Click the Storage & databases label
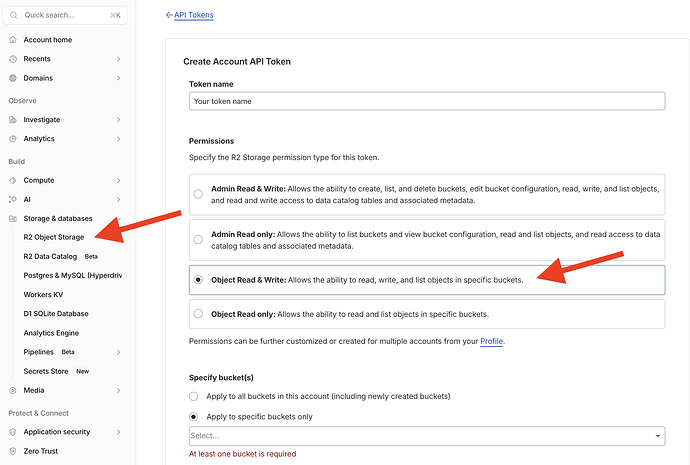The height and width of the screenshot is (465, 690). click(58, 219)
